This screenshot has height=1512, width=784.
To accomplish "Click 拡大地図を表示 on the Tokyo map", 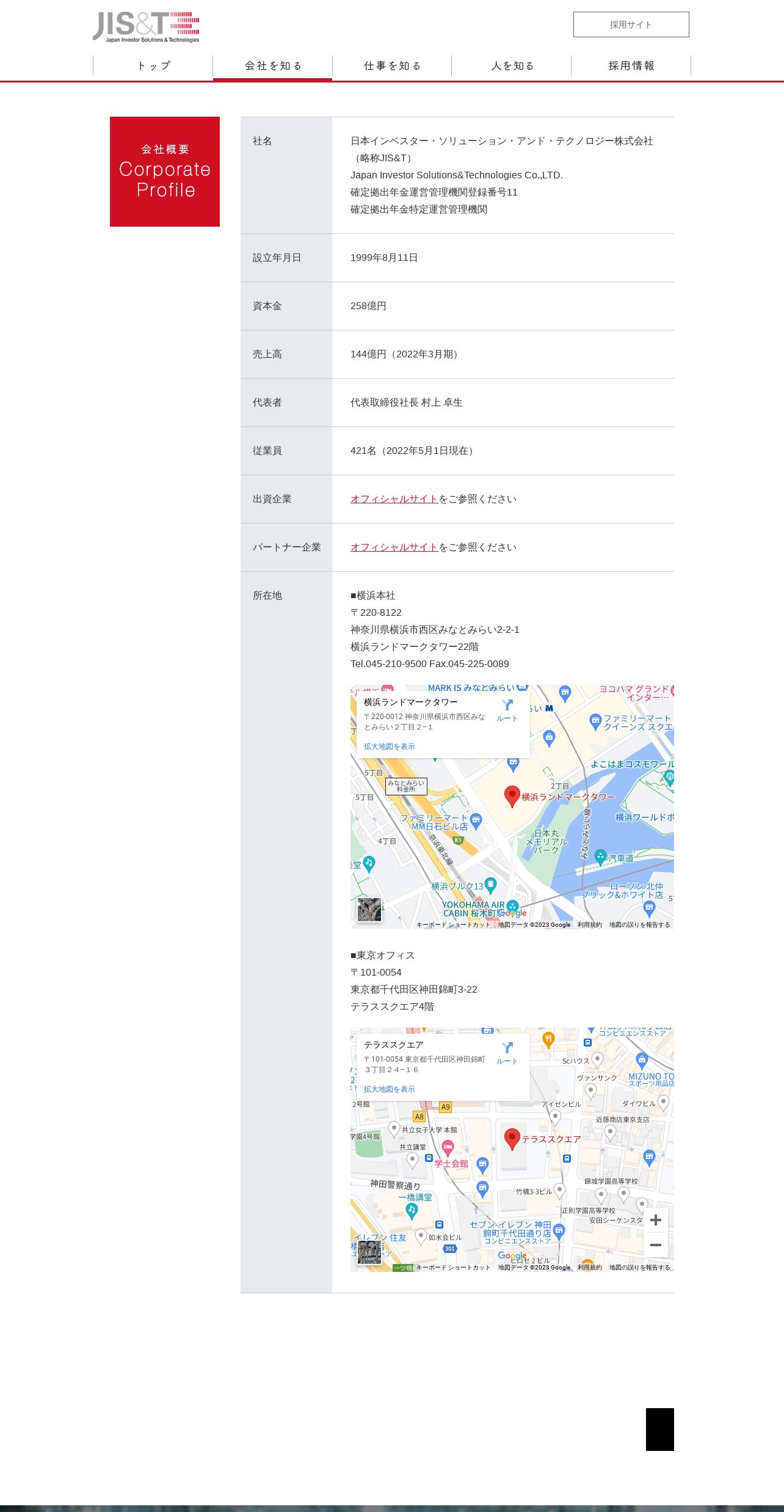I will [x=389, y=1089].
